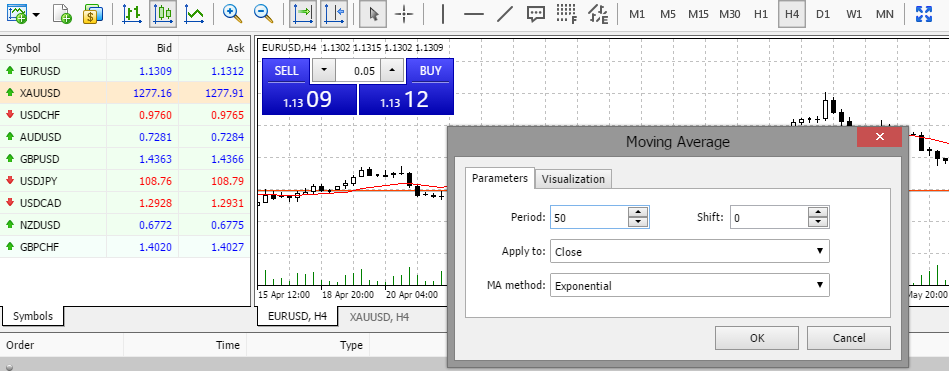
Task: Choose the line chart icon
Action: (x=194, y=14)
